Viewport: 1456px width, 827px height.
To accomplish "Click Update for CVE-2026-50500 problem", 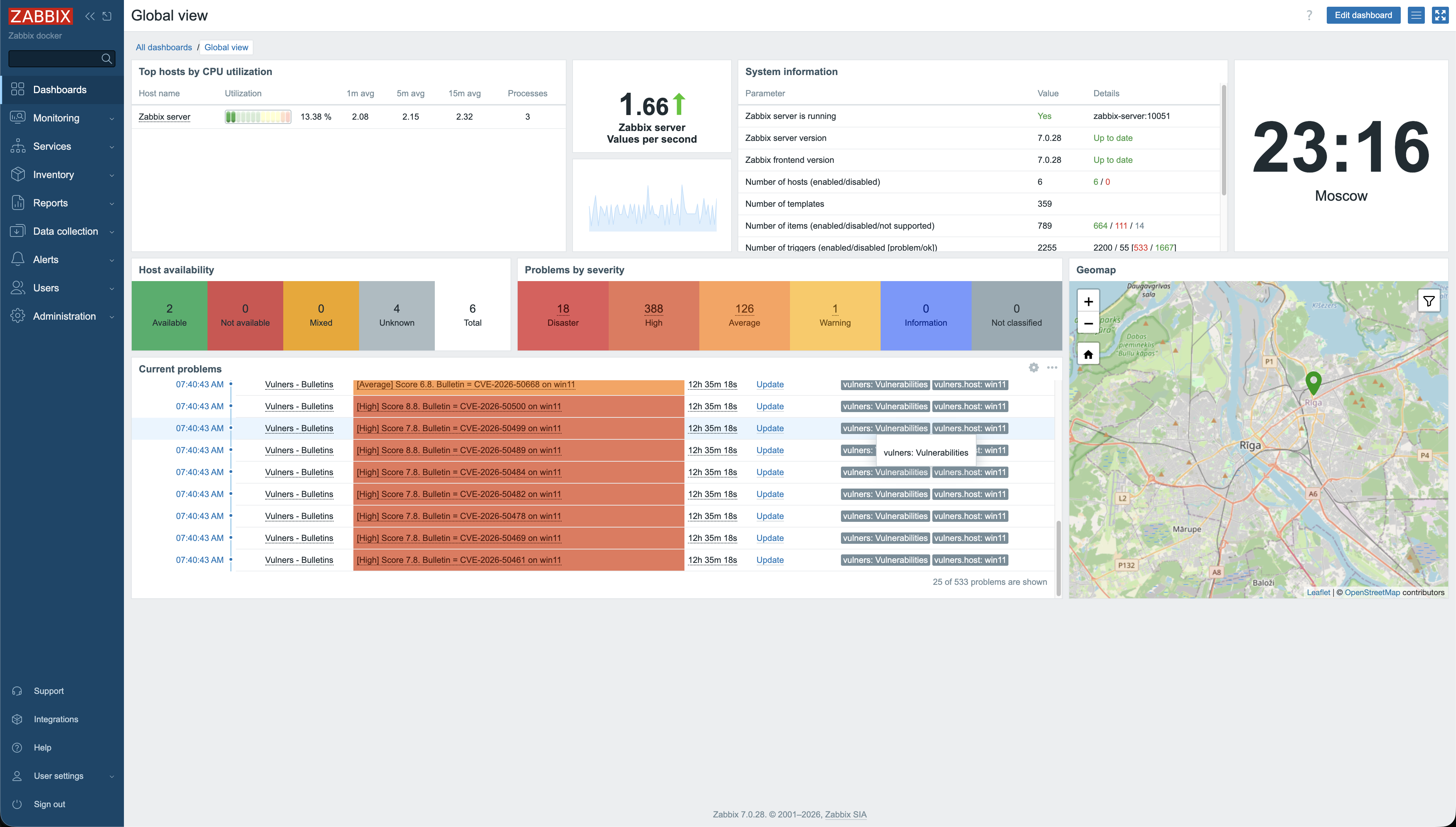I will (770, 407).
